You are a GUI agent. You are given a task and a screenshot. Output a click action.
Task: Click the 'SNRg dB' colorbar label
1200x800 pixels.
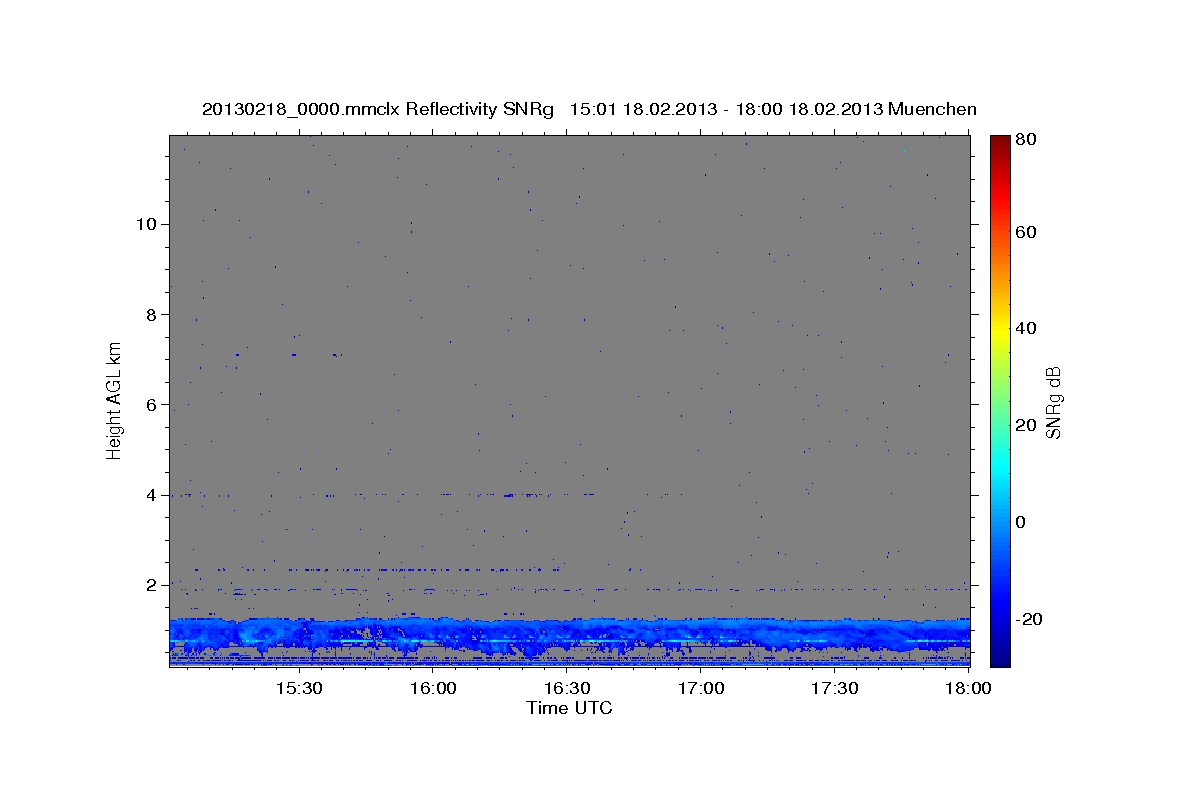pyautogui.click(x=1053, y=402)
